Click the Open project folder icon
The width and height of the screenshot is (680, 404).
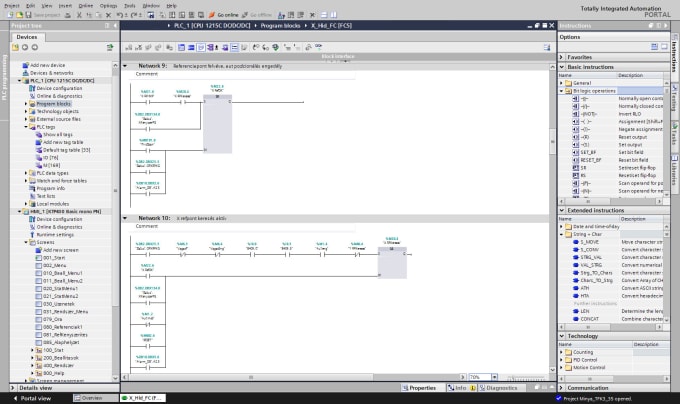pos(20,15)
